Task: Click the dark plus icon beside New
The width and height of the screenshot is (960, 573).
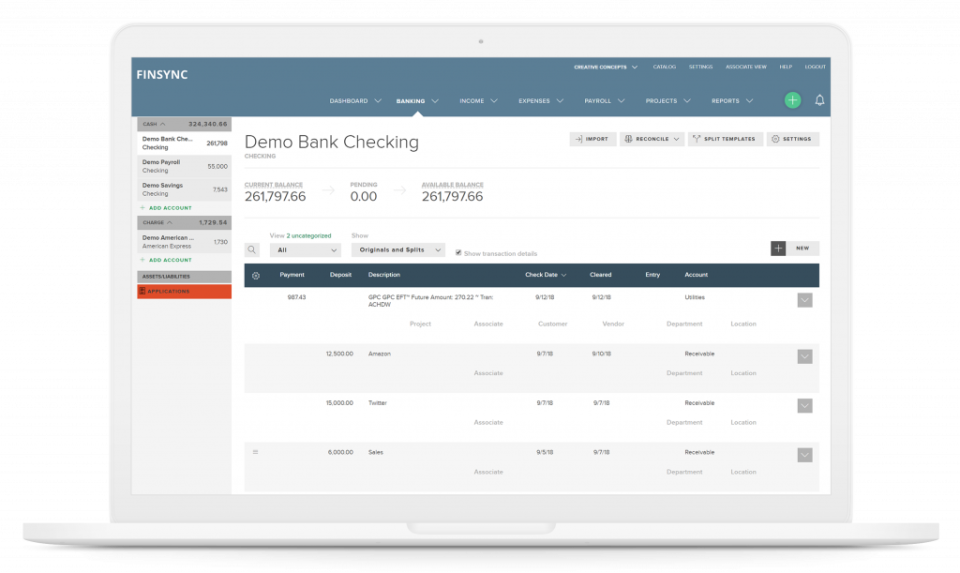Action: [778, 248]
